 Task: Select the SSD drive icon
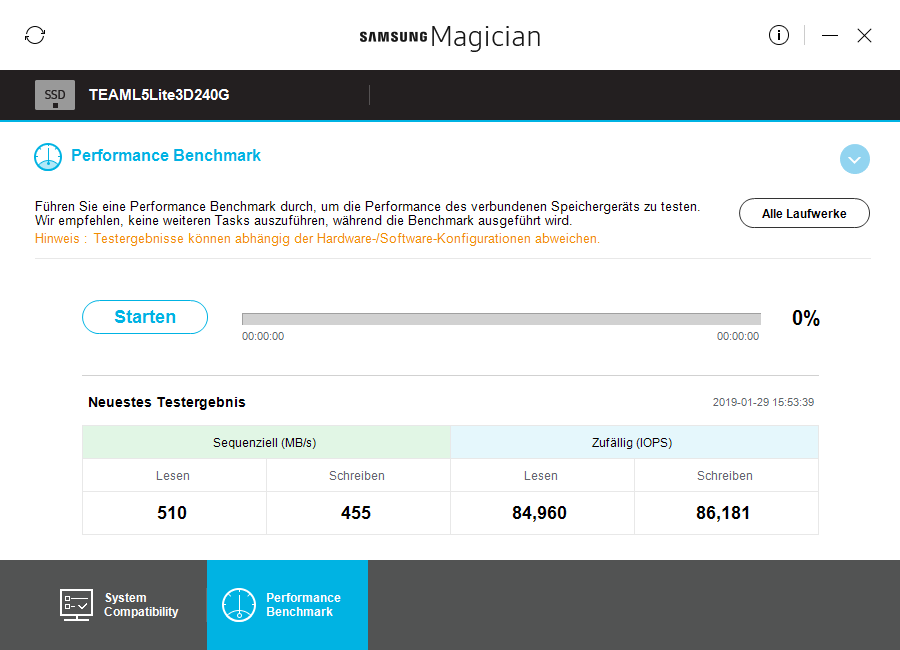point(55,95)
